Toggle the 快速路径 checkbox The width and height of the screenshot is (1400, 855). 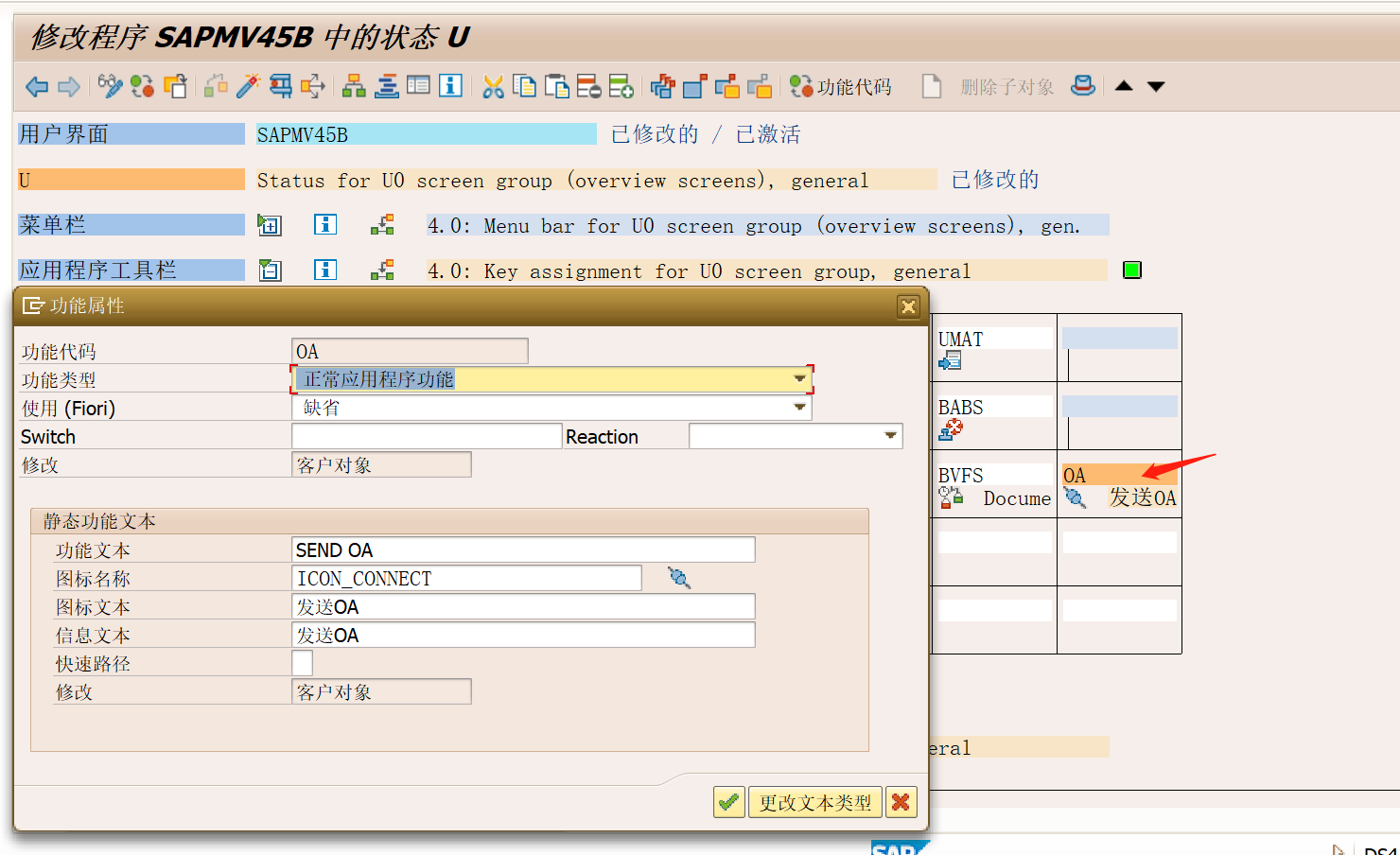pyautogui.click(x=303, y=663)
